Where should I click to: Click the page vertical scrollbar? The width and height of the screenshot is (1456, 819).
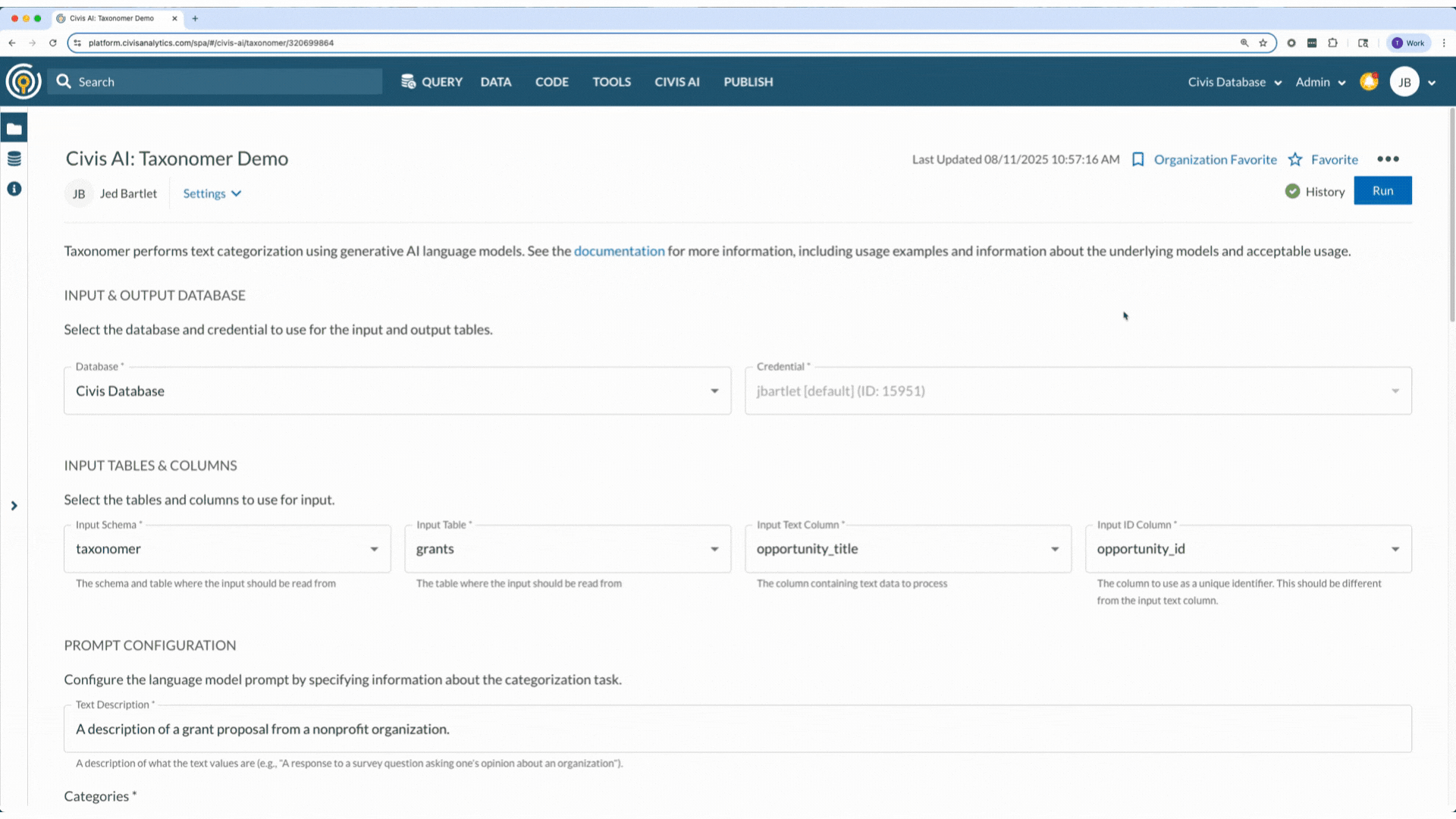click(x=1451, y=216)
